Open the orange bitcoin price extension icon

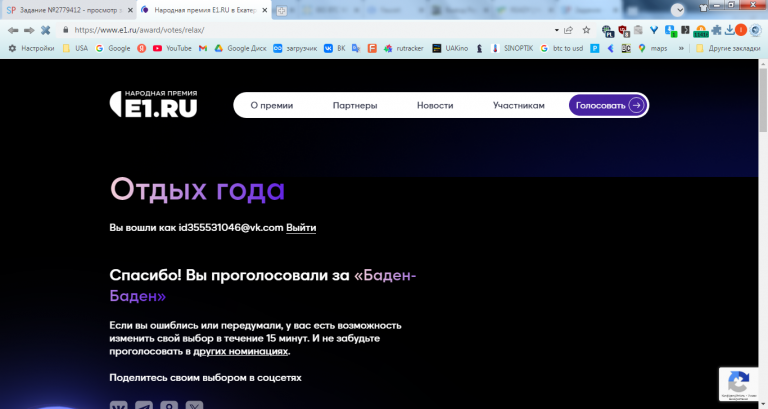click(x=701, y=31)
